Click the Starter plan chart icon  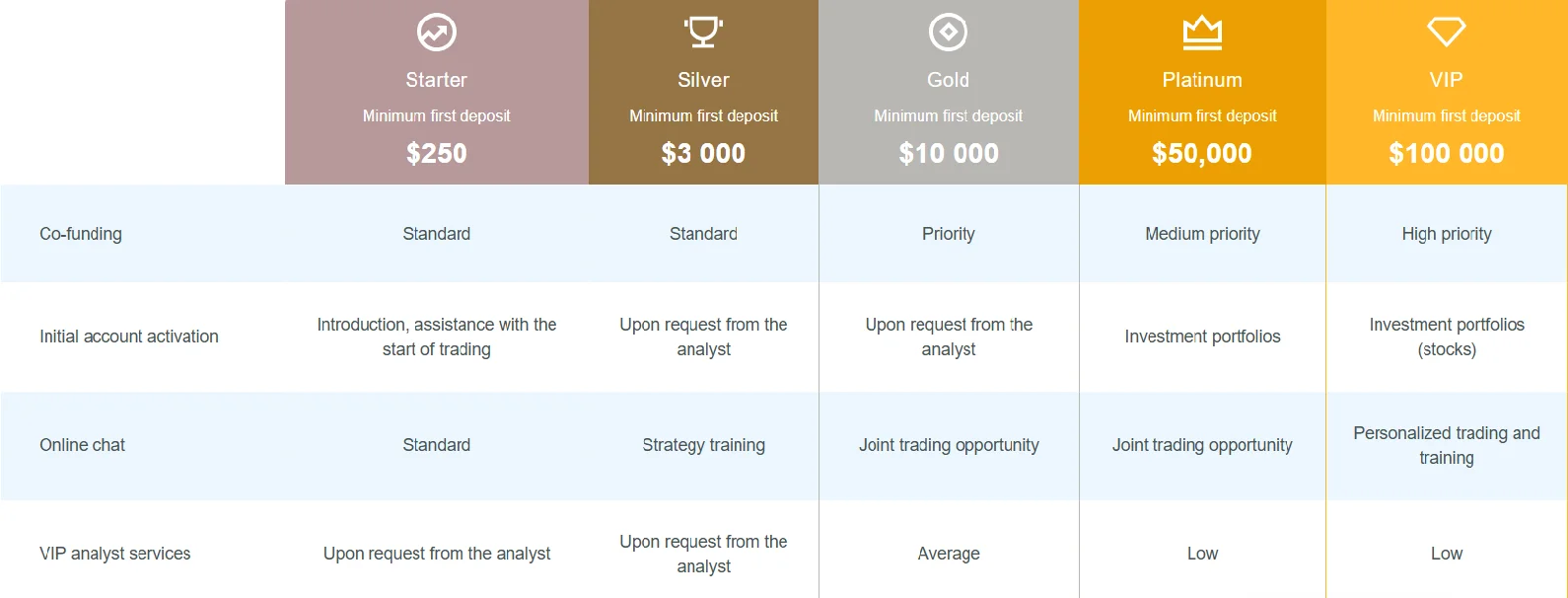(436, 33)
